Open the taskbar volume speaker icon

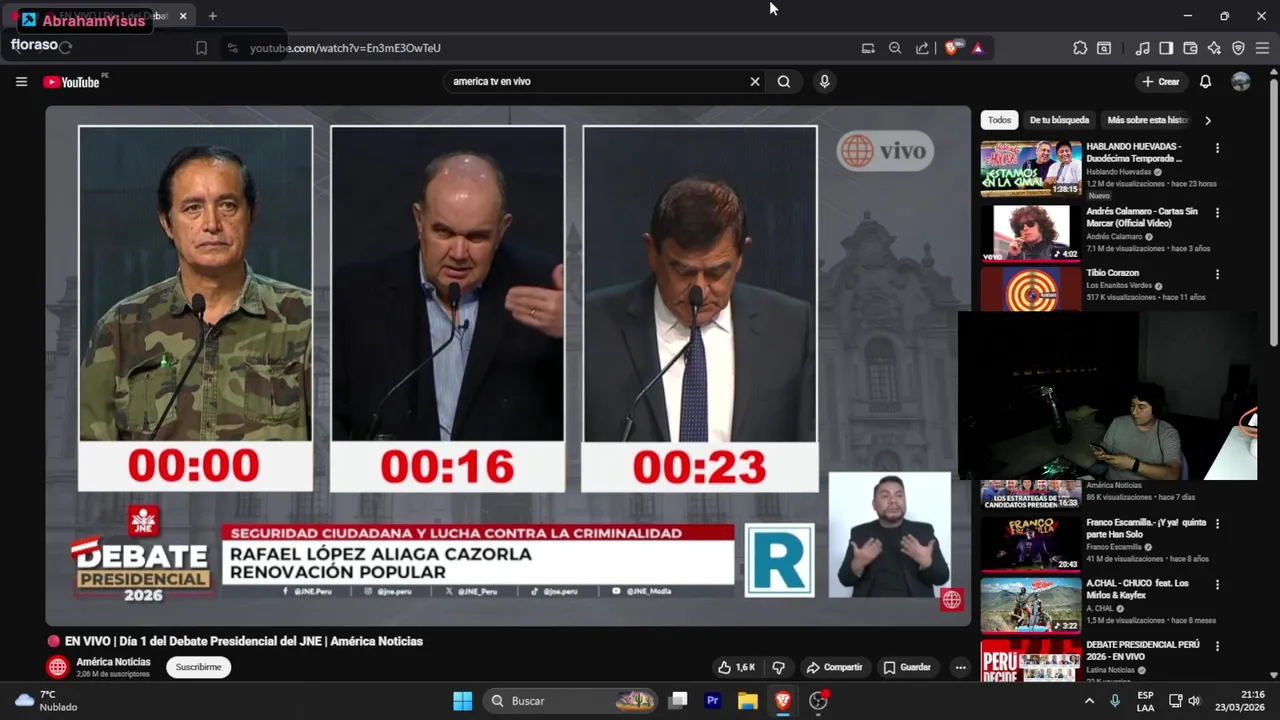click(x=1194, y=701)
